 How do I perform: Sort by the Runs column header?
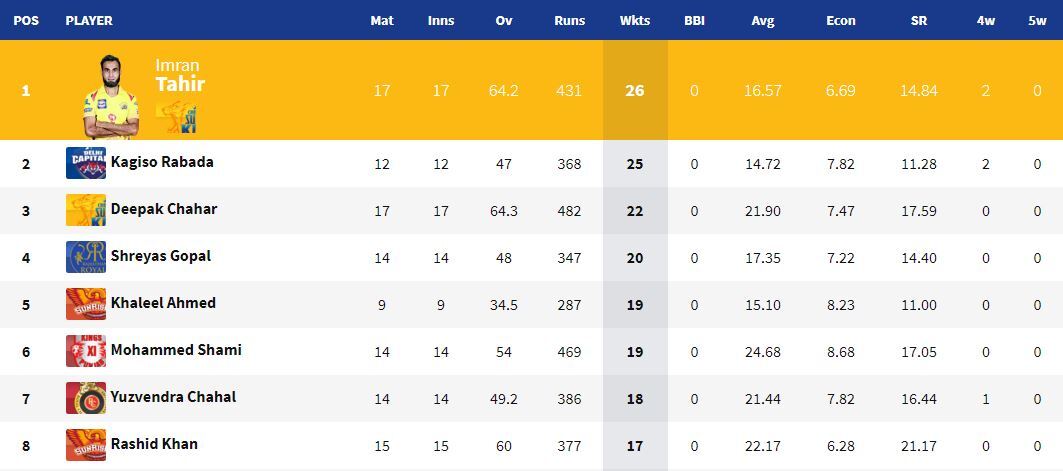coord(569,20)
